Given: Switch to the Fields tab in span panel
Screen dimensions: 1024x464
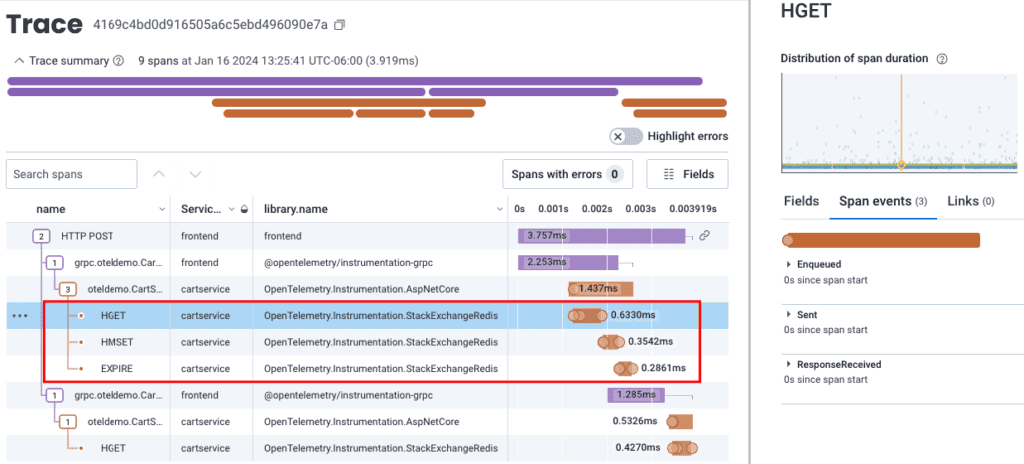Looking at the screenshot, I should pyautogui.click(x=801, y=201).
